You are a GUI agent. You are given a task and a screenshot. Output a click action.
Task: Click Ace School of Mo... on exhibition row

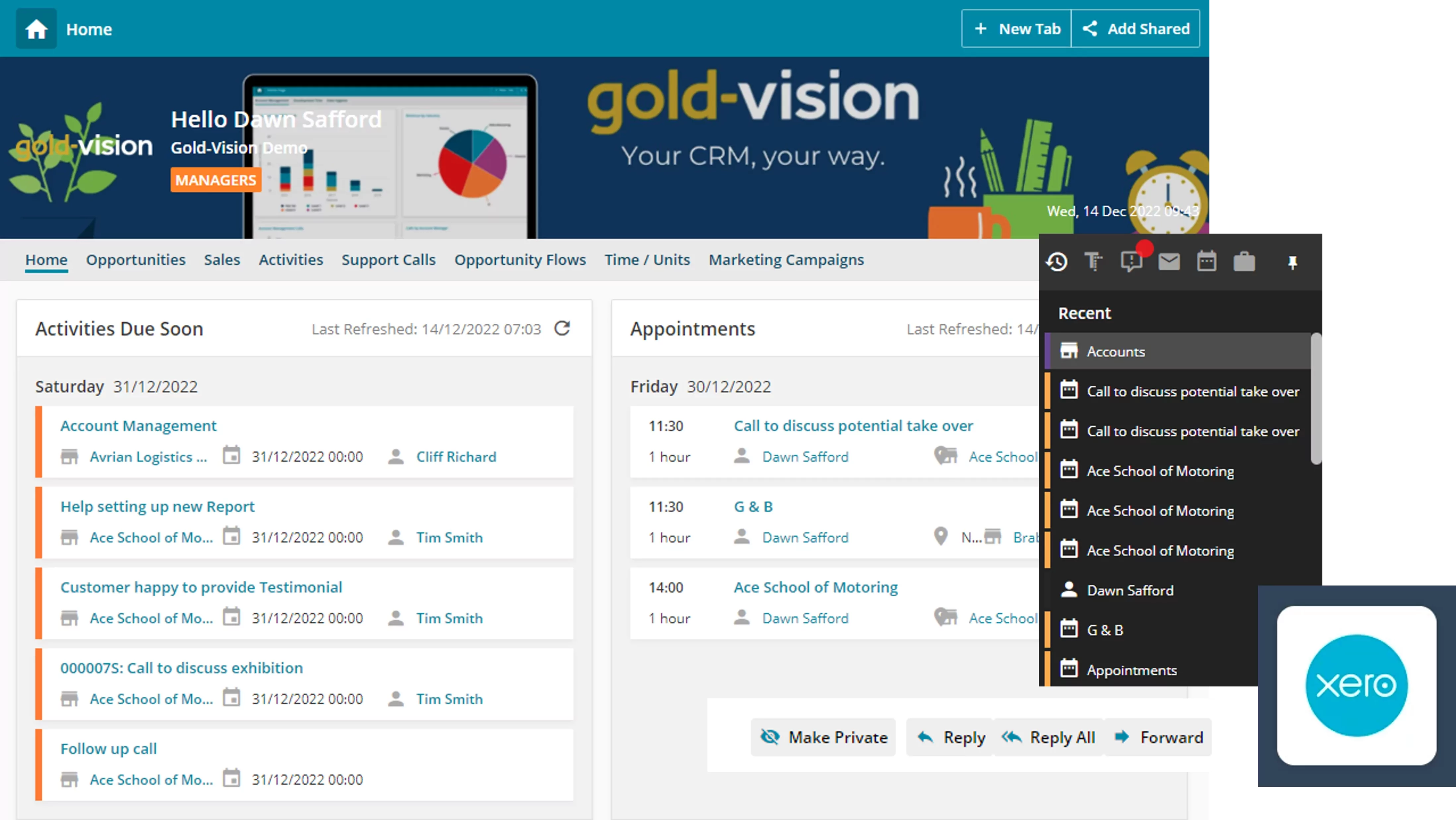point(152,699)
